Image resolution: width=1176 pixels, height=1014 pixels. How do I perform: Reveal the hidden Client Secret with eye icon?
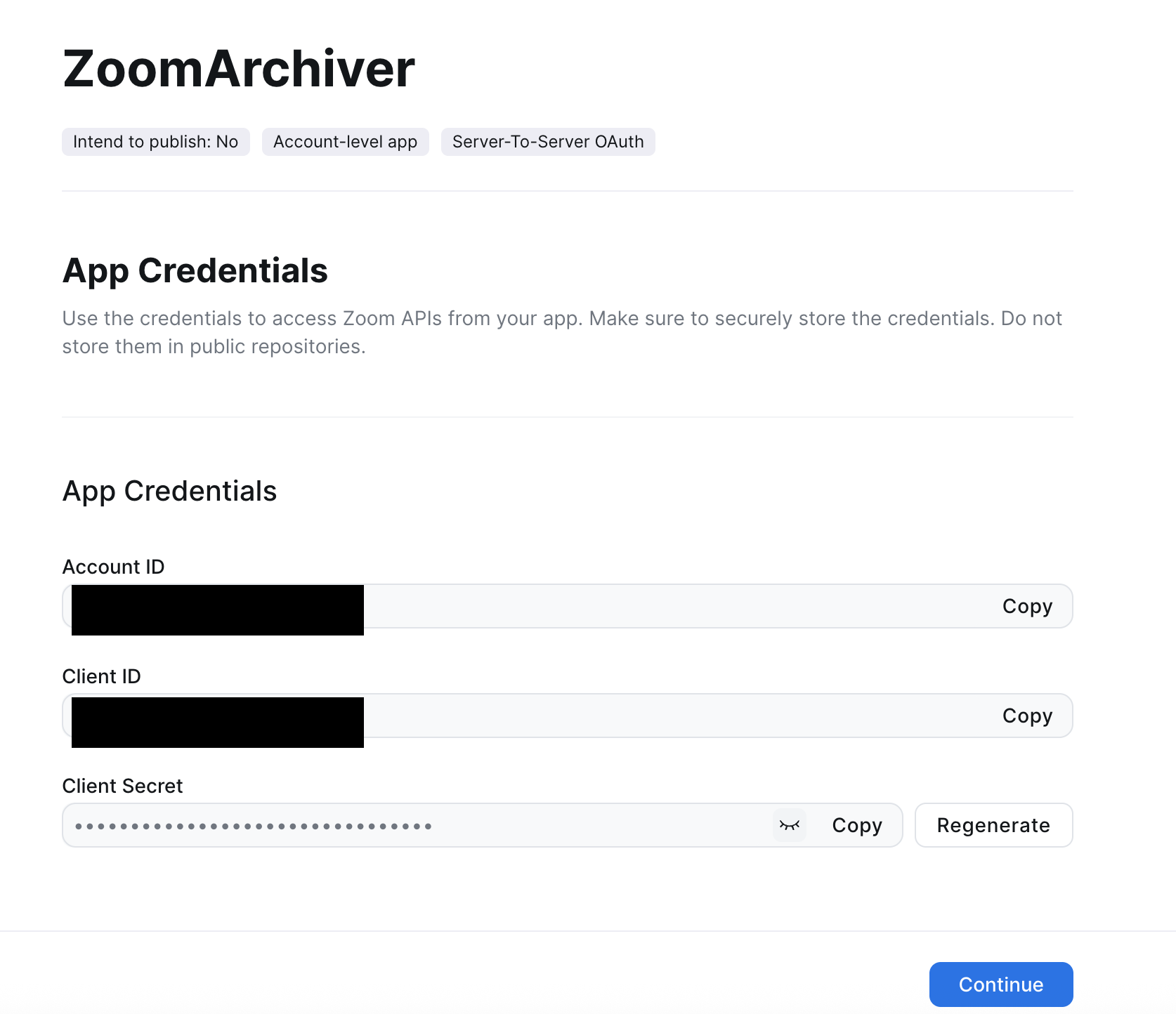click(790, 825)
